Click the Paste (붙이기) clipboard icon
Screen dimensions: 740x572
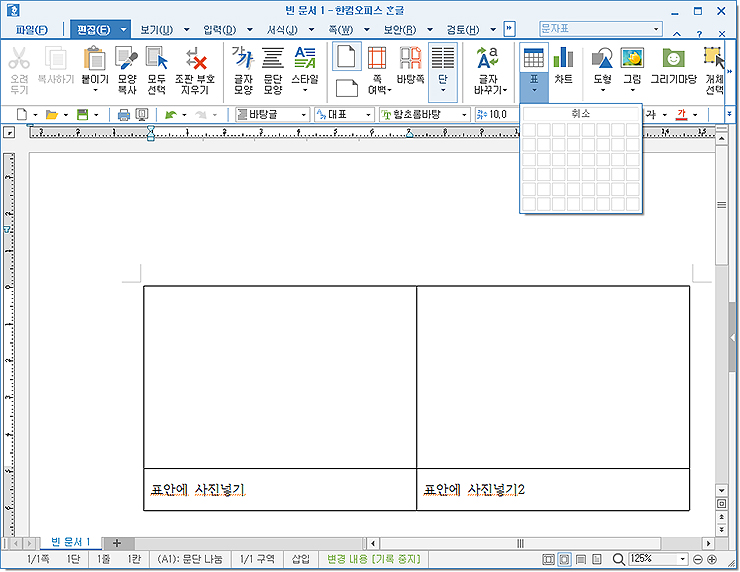point(95,59)
